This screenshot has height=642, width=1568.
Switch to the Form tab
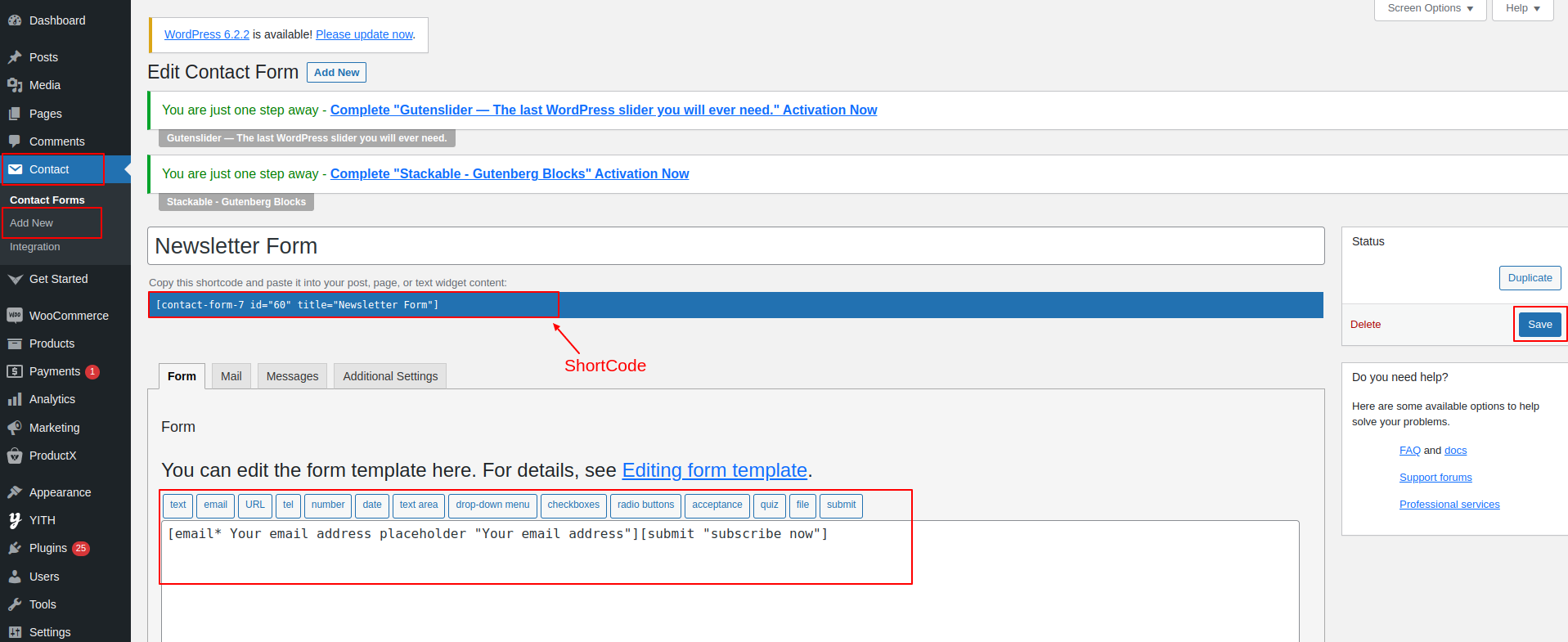182,376
